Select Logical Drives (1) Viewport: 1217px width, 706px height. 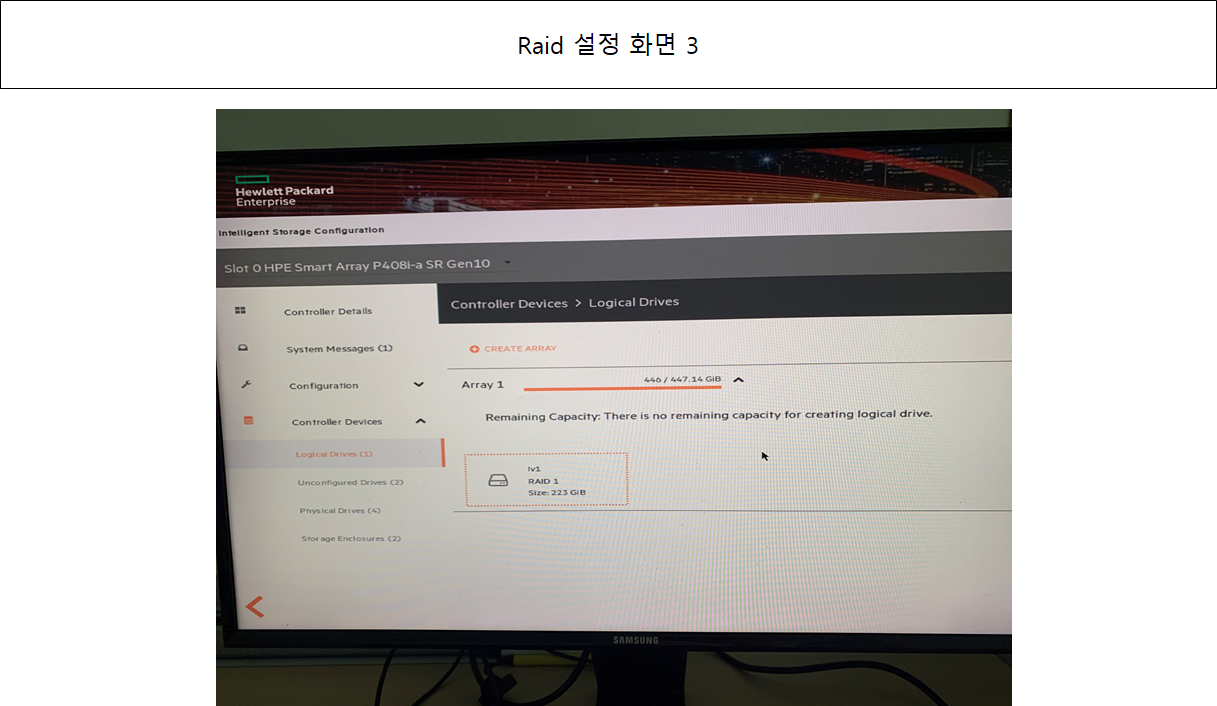point(334,454)
